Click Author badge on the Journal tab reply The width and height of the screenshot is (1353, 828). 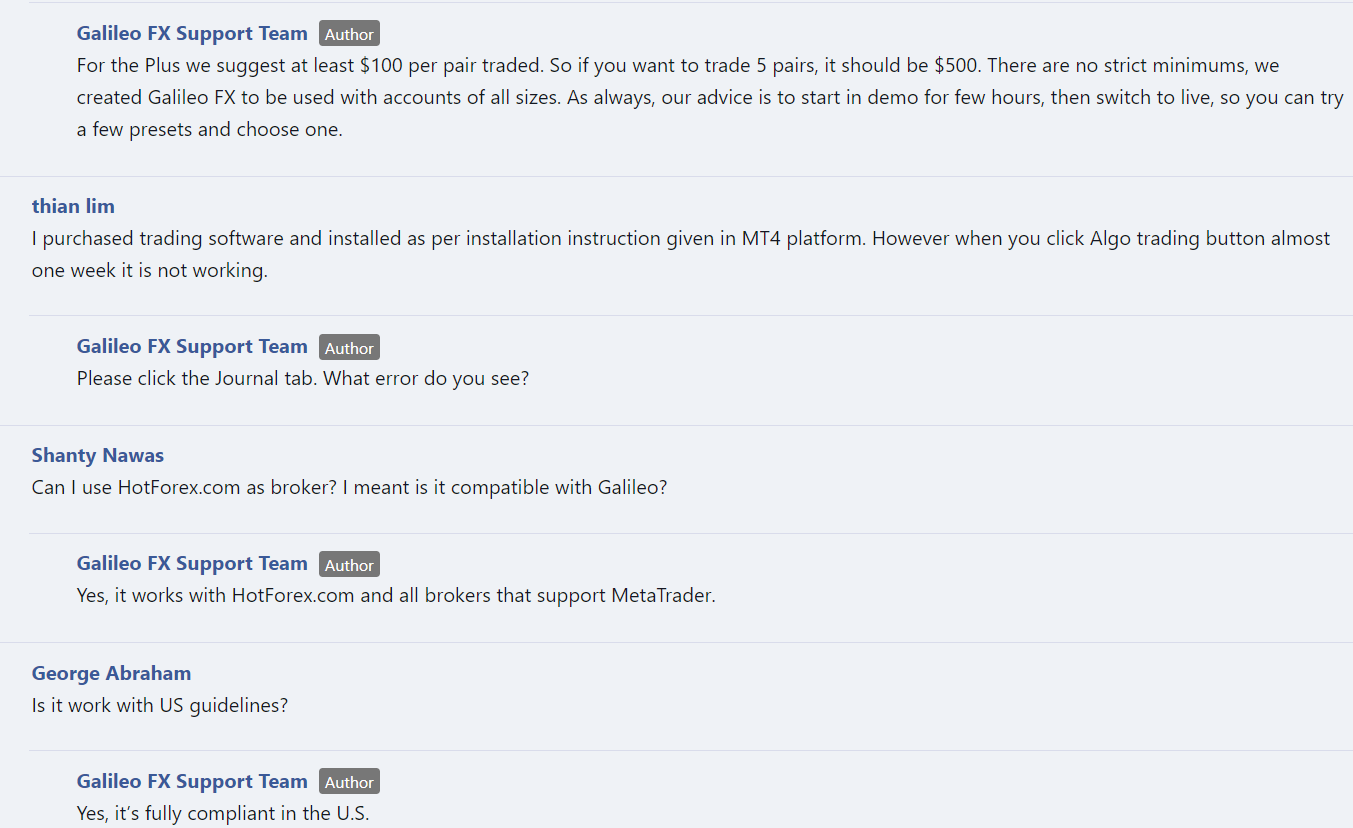pos(349,348)
